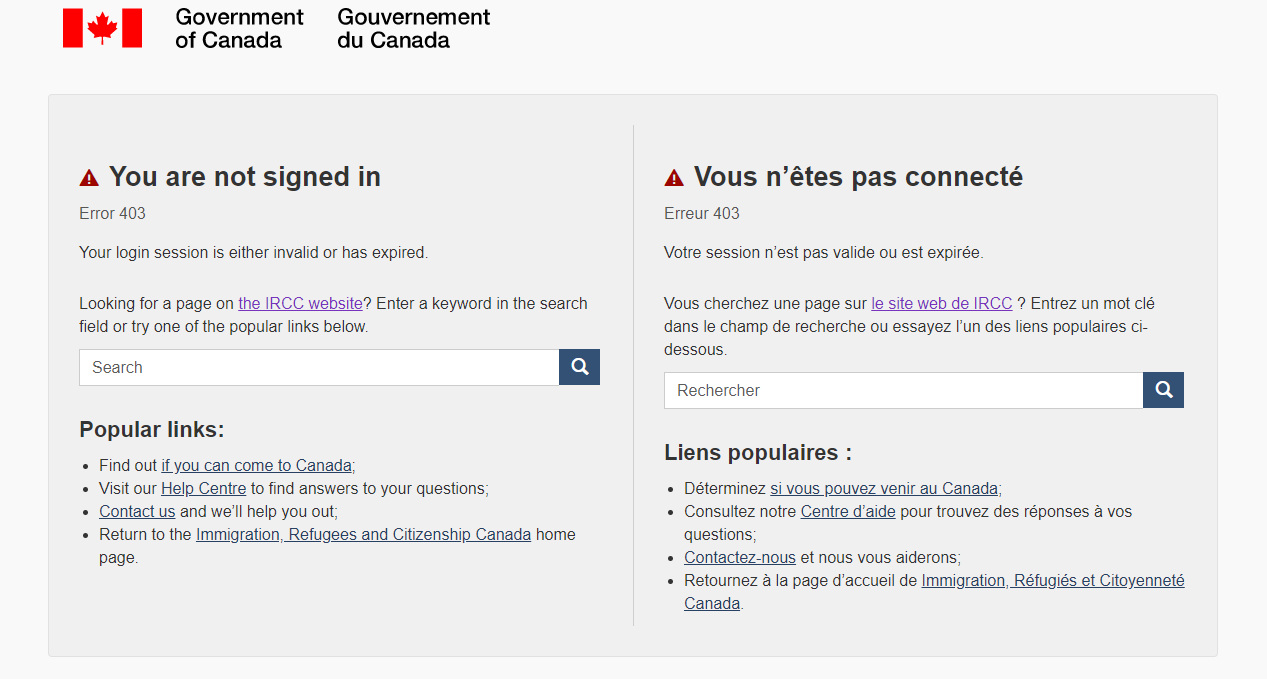Image resolution: width=1267 pixels, height=679 pixels.
Task: Click the warning icon beside Vous n'êtes pas connecté
Action: click(x=674, y=178)
